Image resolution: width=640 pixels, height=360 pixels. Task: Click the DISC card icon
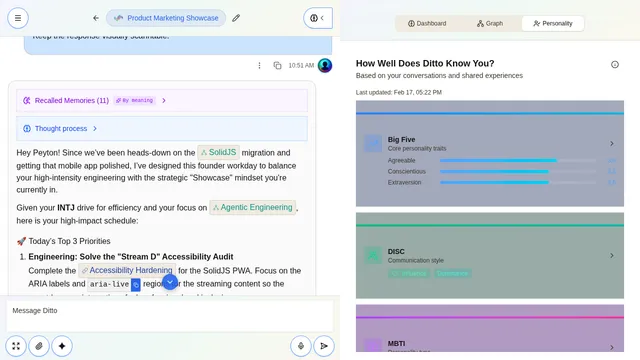373,256
